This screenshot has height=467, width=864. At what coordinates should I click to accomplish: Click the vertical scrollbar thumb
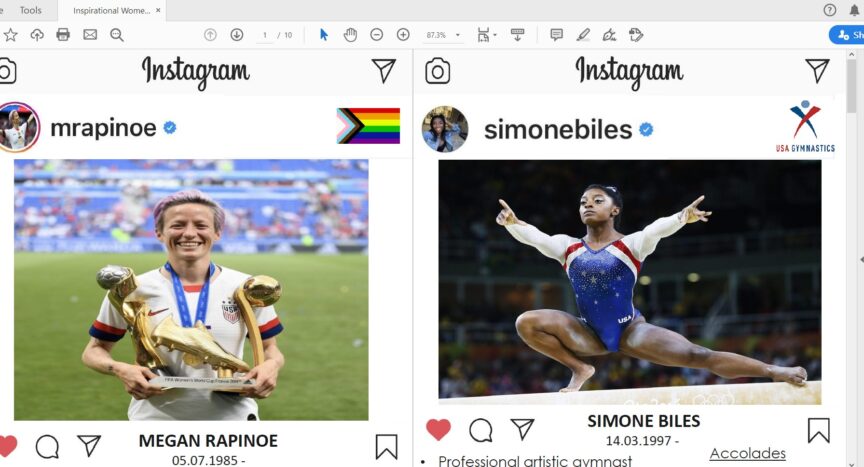[x=851, y=86]
